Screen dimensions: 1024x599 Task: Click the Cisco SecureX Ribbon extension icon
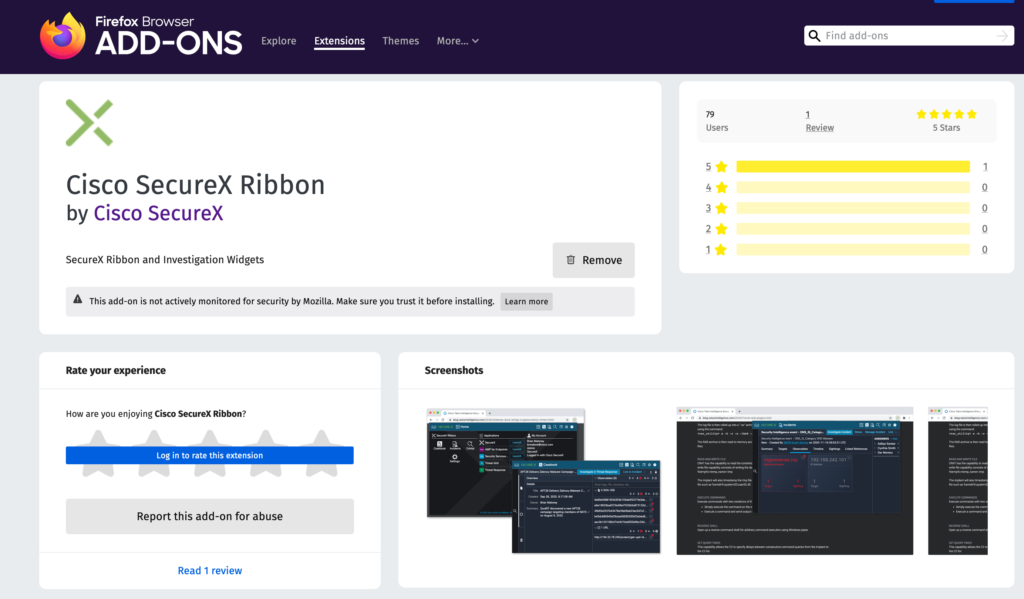pos(89,123)
